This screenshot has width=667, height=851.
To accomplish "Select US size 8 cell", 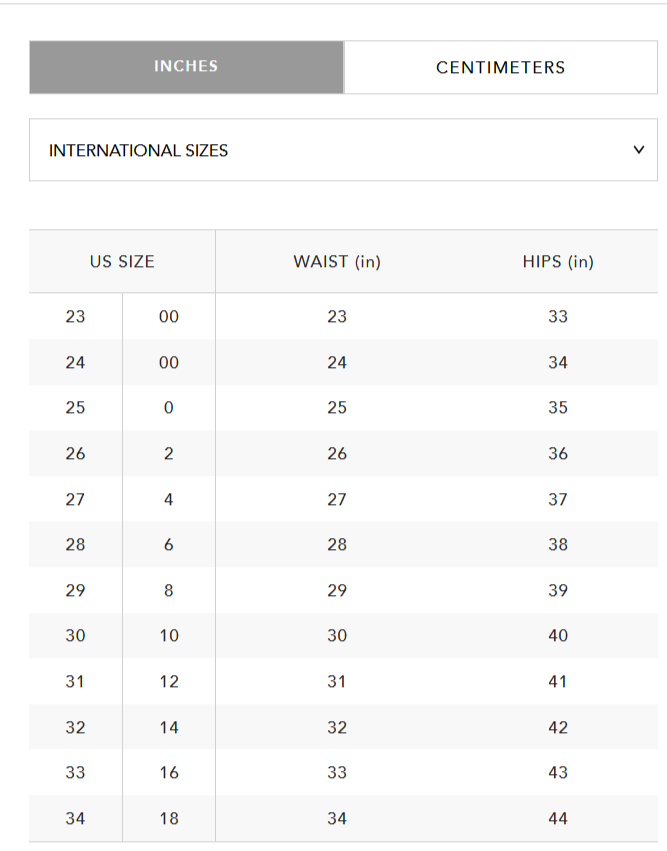I will coord(168,590).
